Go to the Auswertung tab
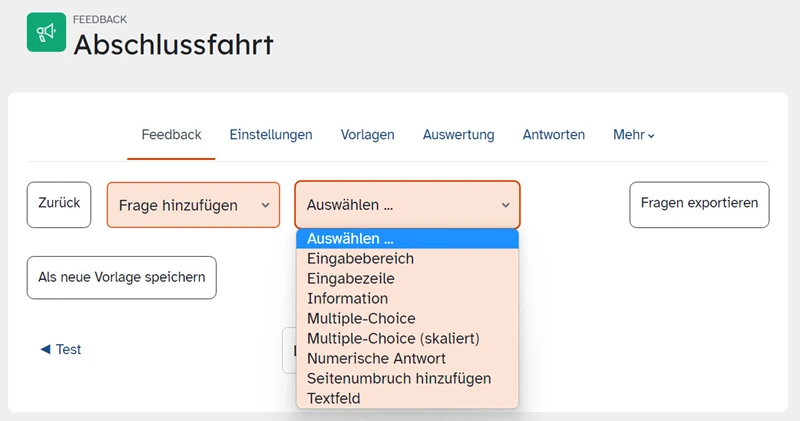The width and height of the screenshot is (800, 421). 458,135
